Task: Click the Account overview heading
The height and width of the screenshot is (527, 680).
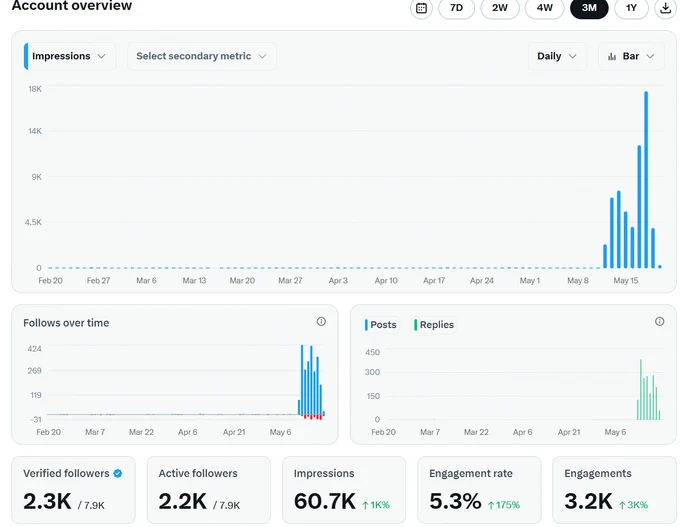Action: click(72, 6)
